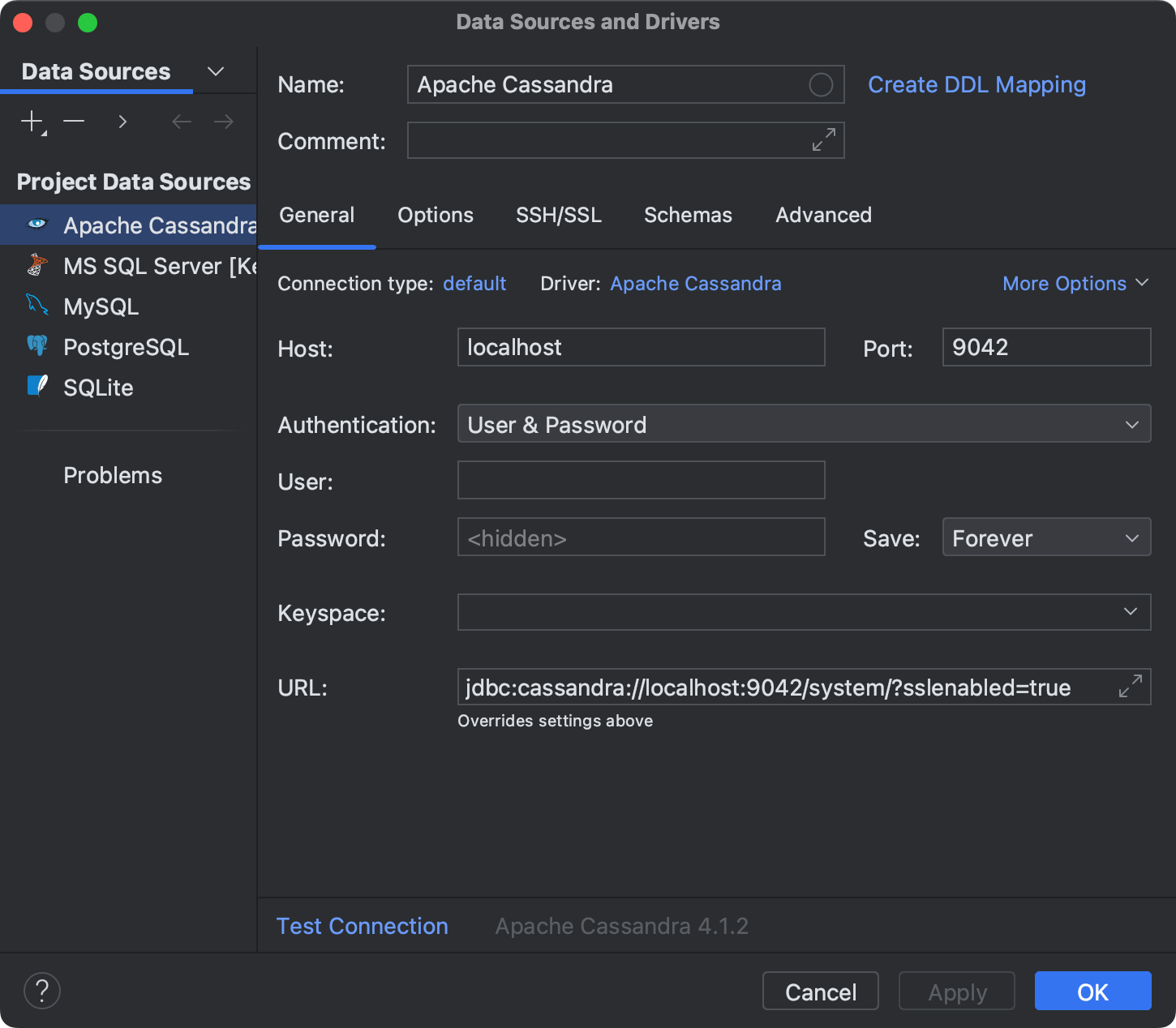Click the MS SQL Server icon

[x=36, y=265]
